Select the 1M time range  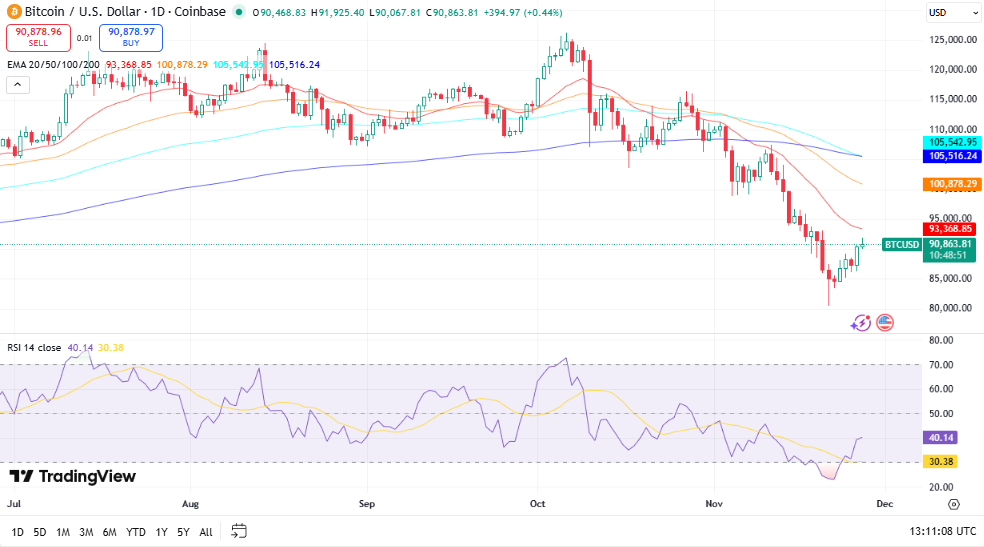coord(63,532)
